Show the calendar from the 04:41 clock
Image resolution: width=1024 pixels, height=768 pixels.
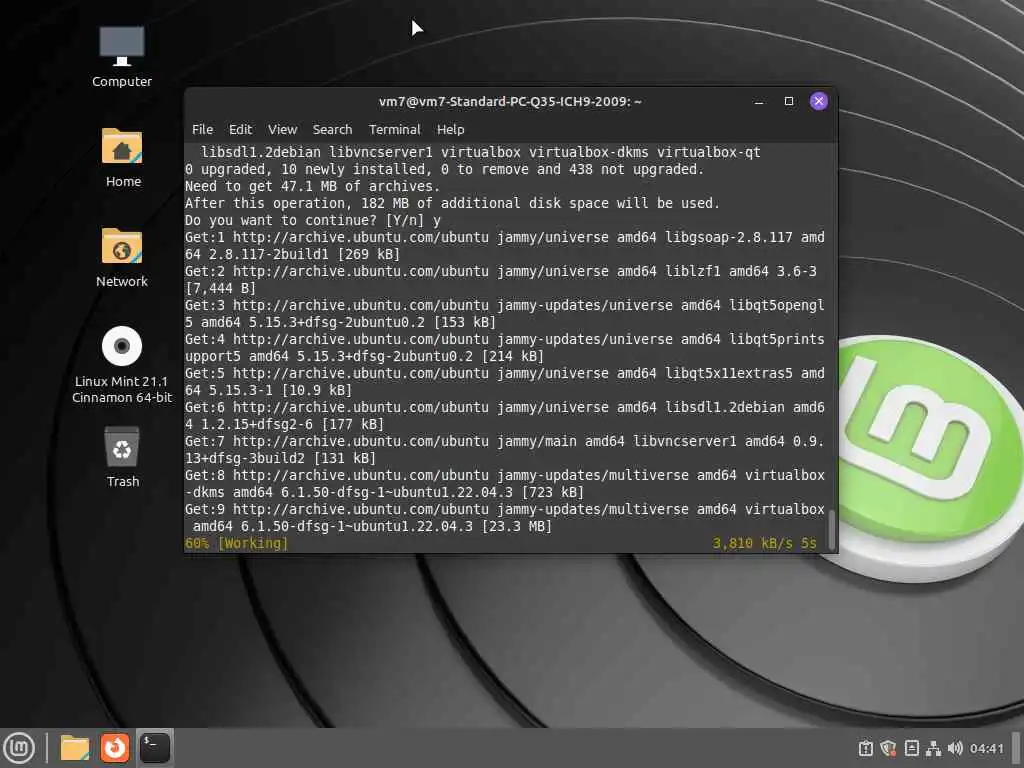986,748
